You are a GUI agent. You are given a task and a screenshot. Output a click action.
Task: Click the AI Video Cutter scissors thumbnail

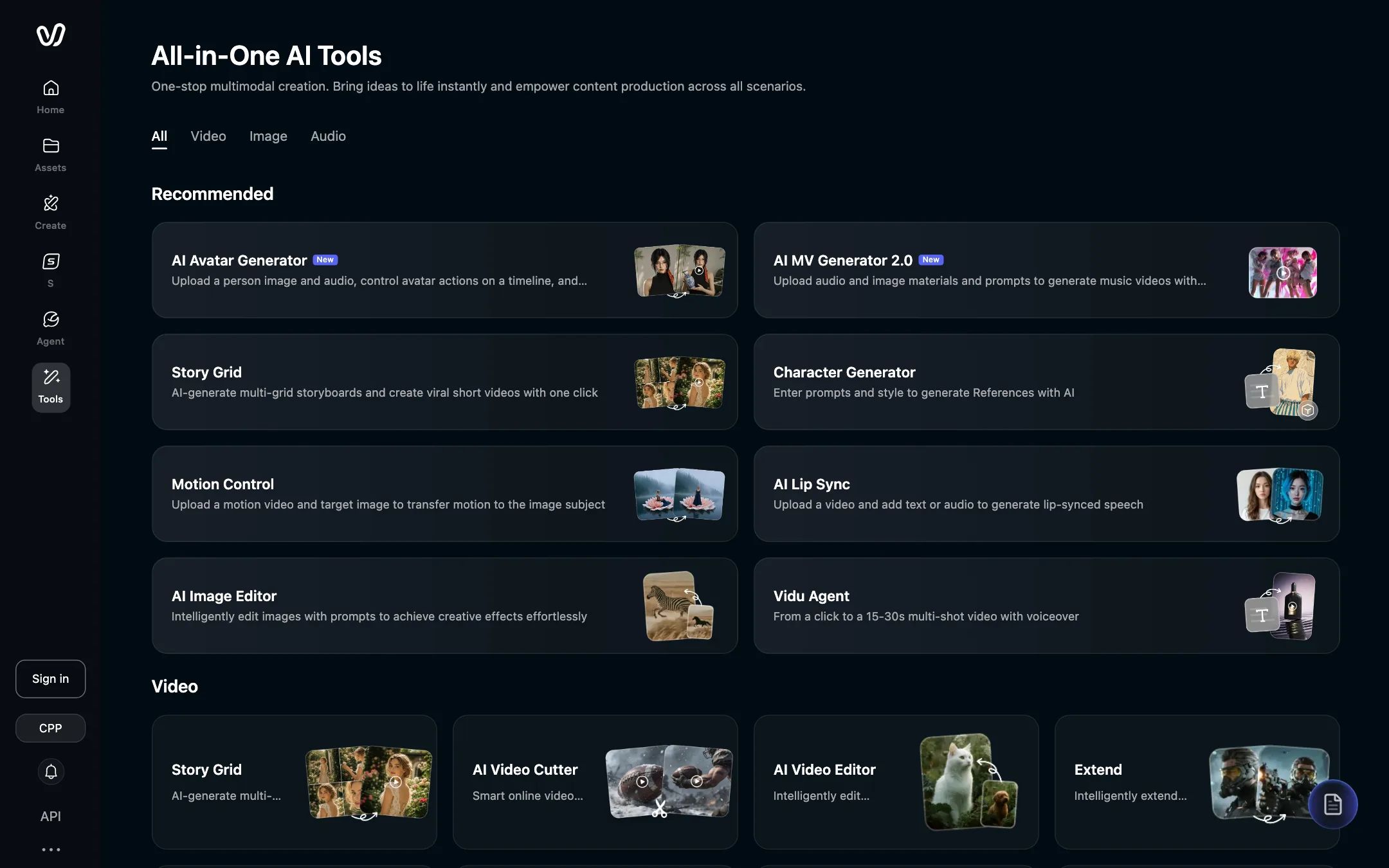669,781
